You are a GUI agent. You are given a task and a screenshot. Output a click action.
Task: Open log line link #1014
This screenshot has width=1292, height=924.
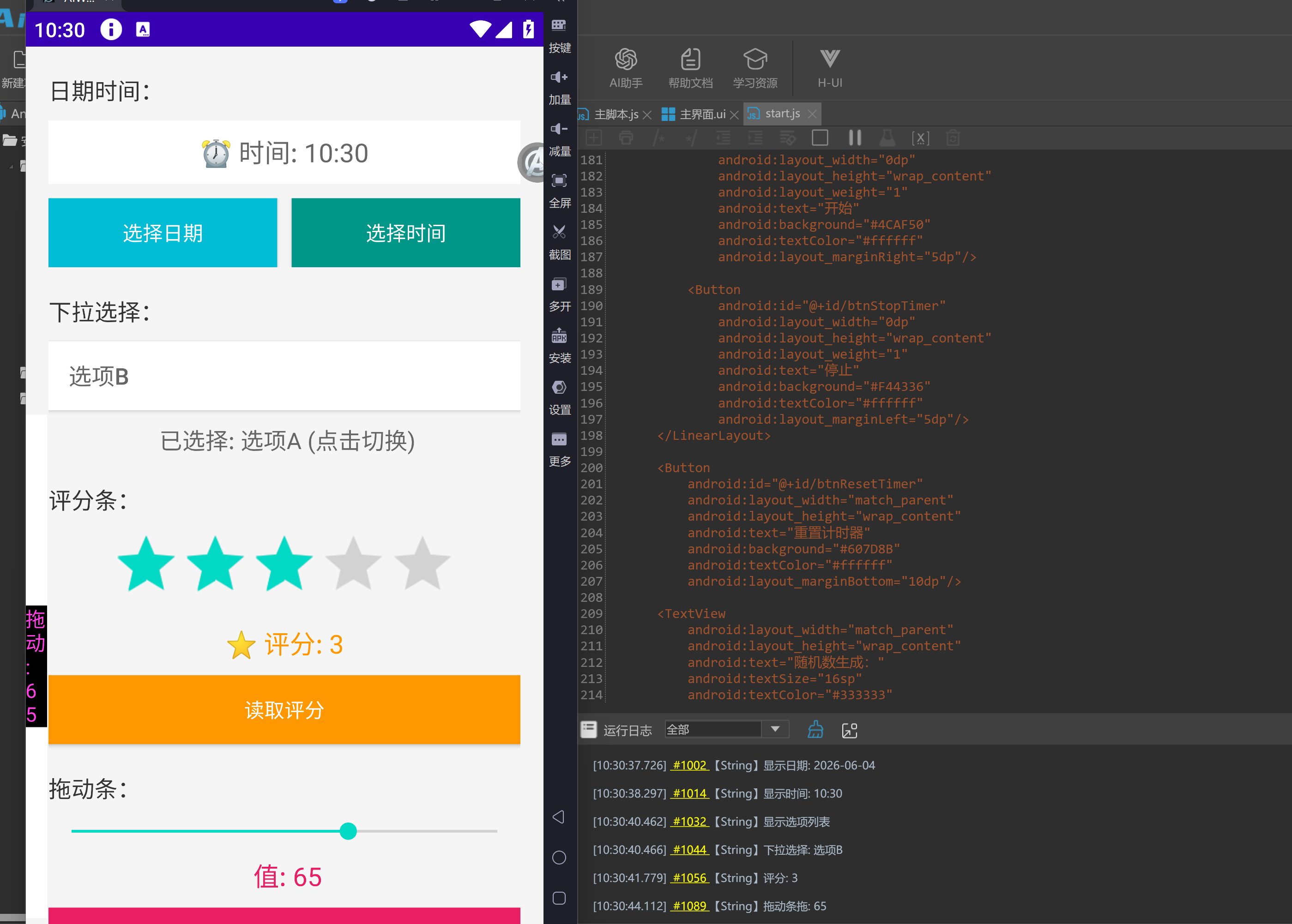[689, 793]
